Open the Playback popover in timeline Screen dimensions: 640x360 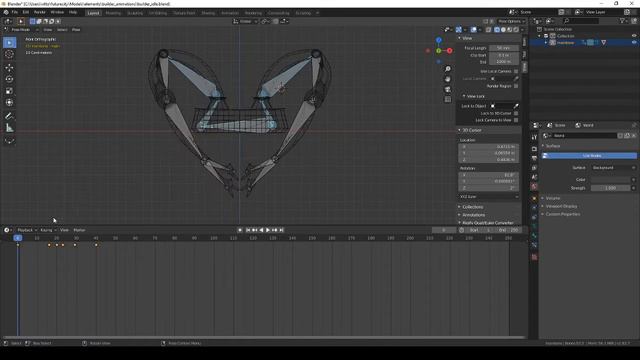point(27,230)
